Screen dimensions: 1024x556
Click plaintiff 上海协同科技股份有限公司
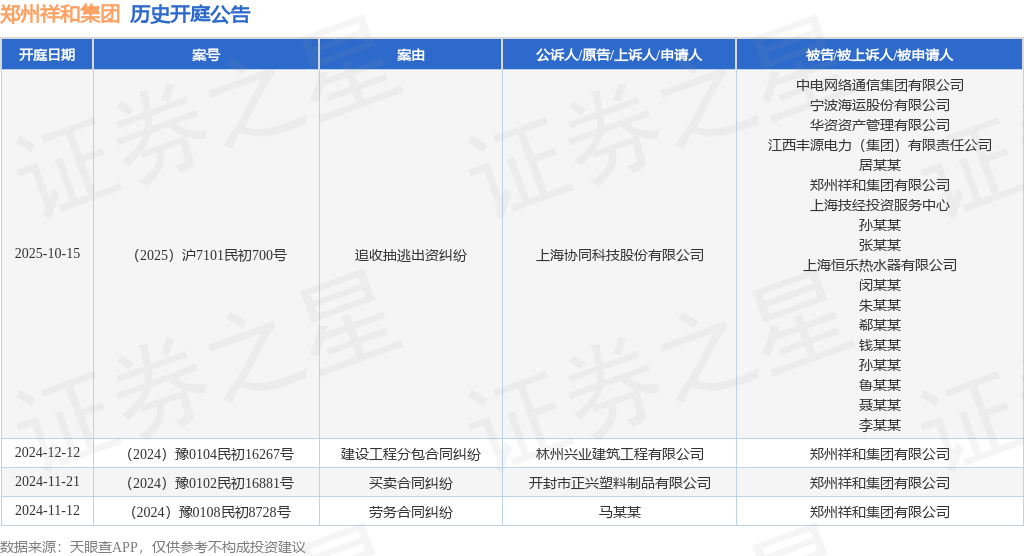click(x=620, y=255)
